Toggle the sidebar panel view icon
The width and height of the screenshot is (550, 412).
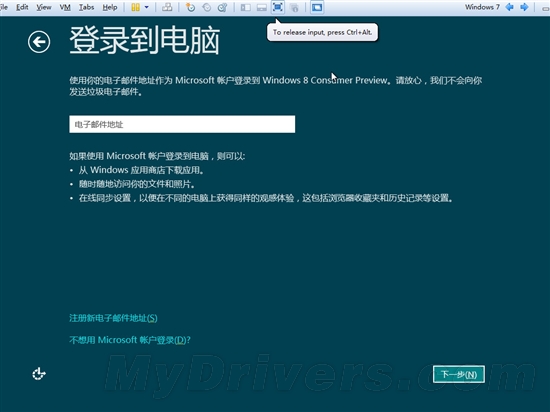(x=246, y=7)
